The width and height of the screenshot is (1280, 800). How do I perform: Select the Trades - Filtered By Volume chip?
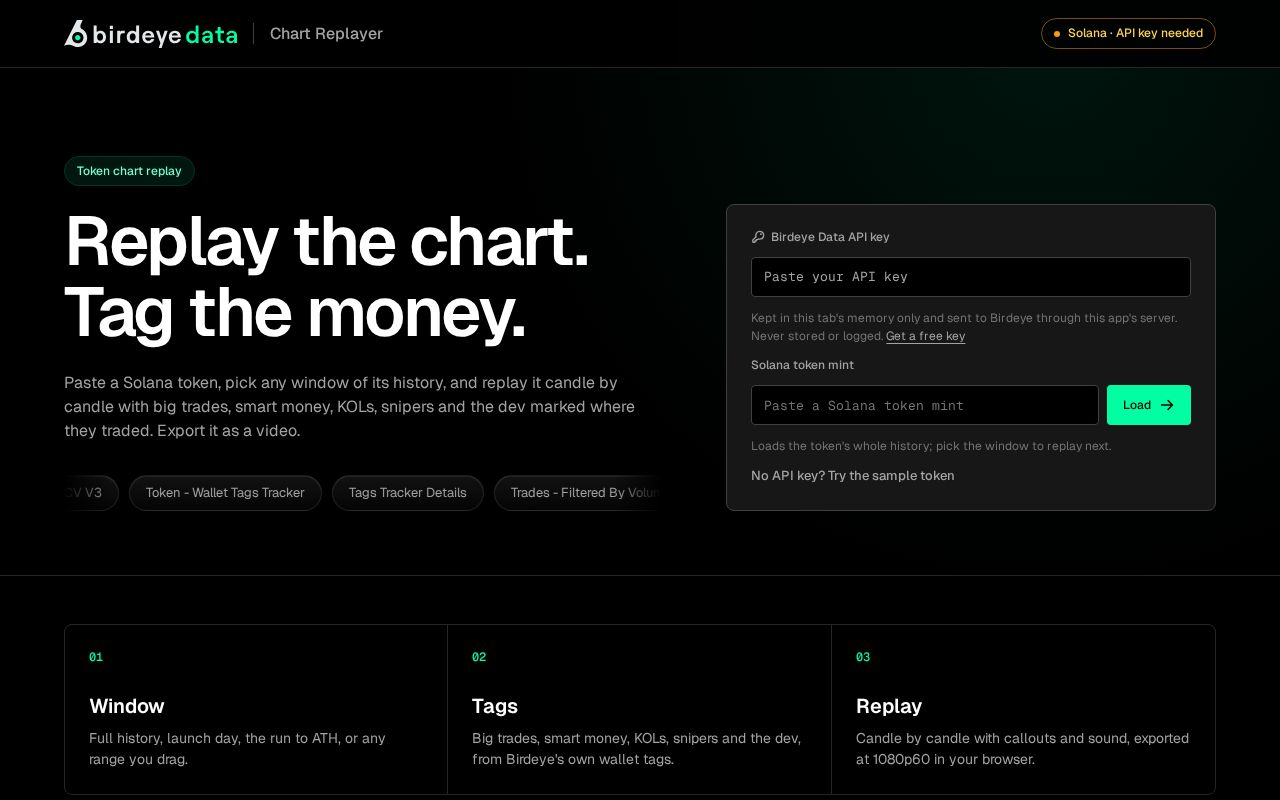pos(578,493)
